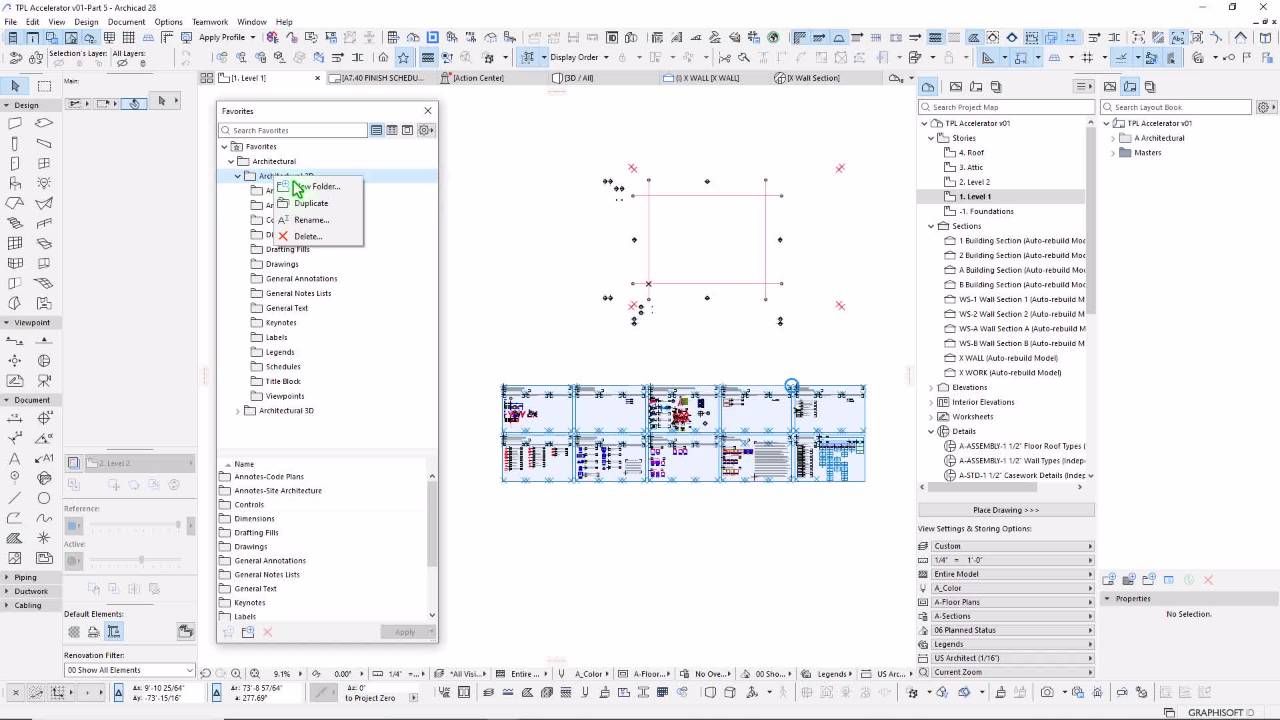Expand the Ductwork tool group
The height and width of the screenshot is (720, 1280).
click(x=7, y=591)
